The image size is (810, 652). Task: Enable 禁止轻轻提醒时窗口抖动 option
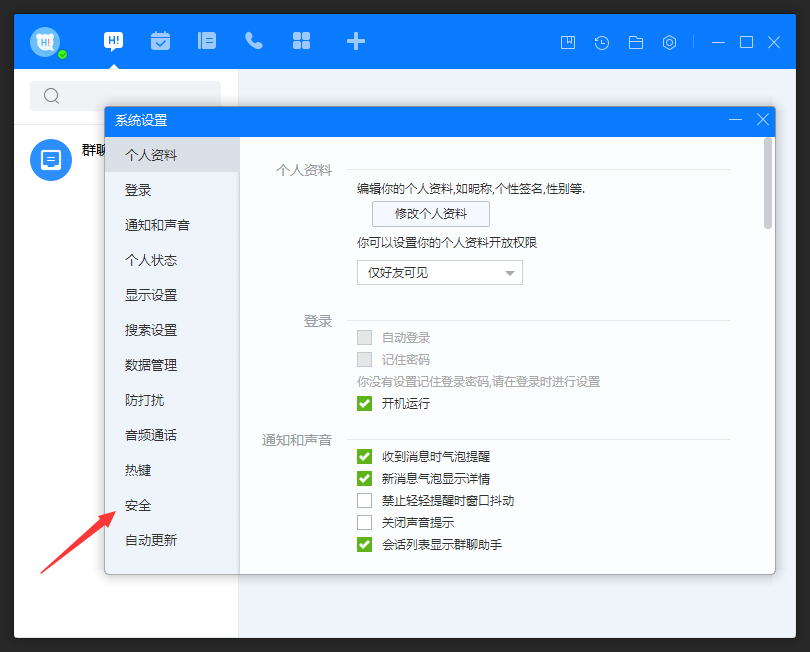[364, 500]
